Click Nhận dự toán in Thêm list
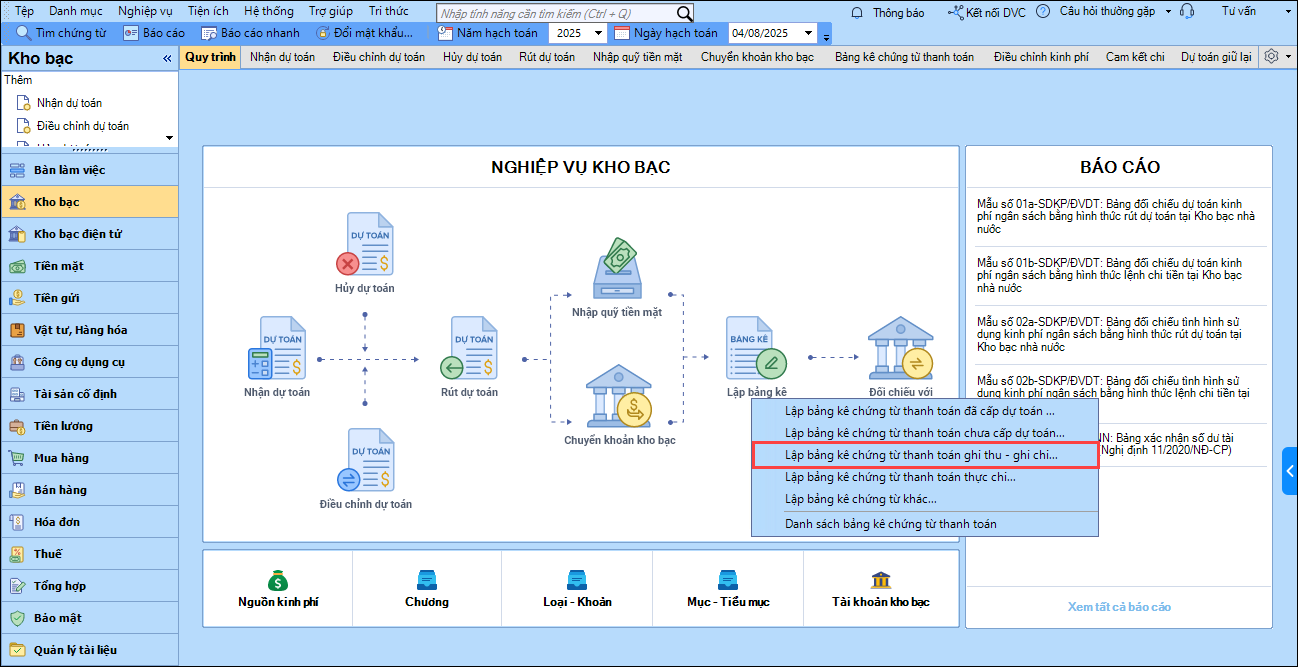 [69, 102]
